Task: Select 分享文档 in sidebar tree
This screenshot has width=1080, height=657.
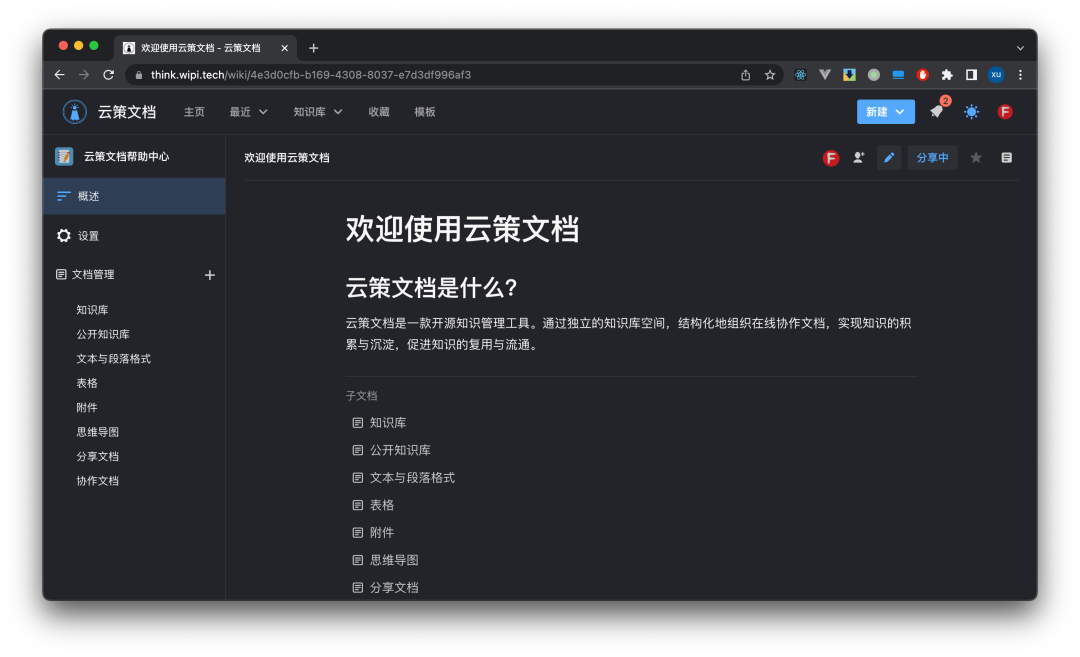Action: pyautogui.click(x=98, y=457)
